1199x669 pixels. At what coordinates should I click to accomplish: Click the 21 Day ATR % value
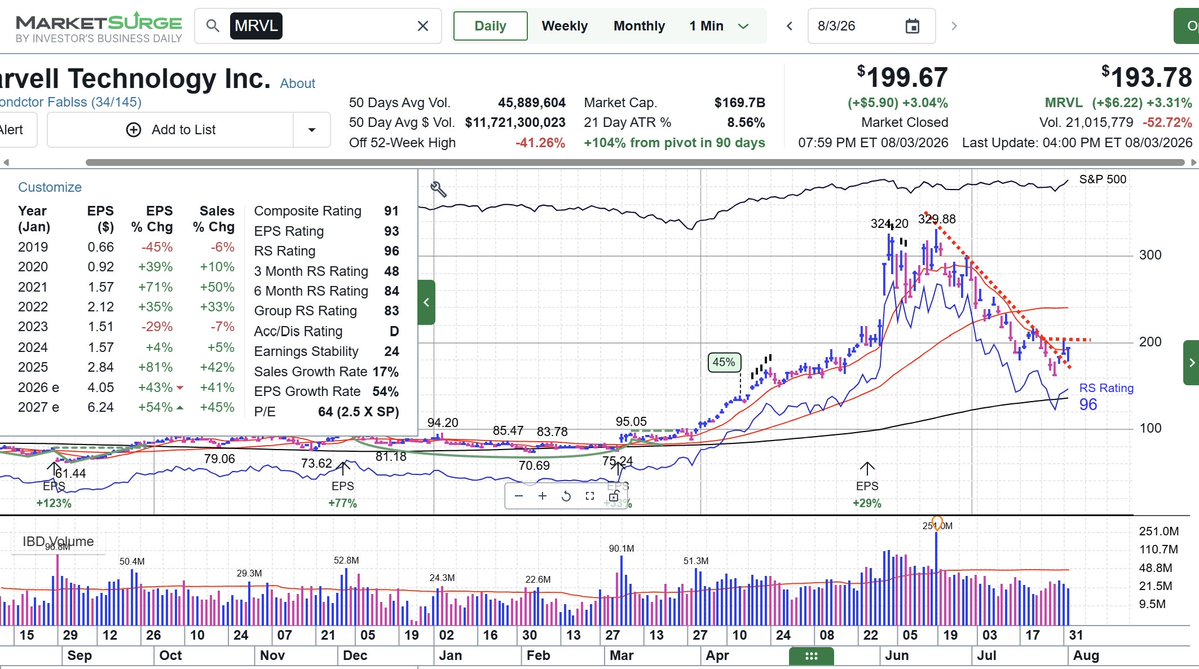coord(746,122)
